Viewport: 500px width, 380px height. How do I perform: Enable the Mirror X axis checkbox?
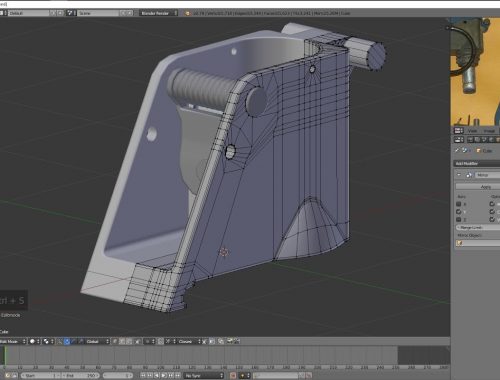point(459,204)
